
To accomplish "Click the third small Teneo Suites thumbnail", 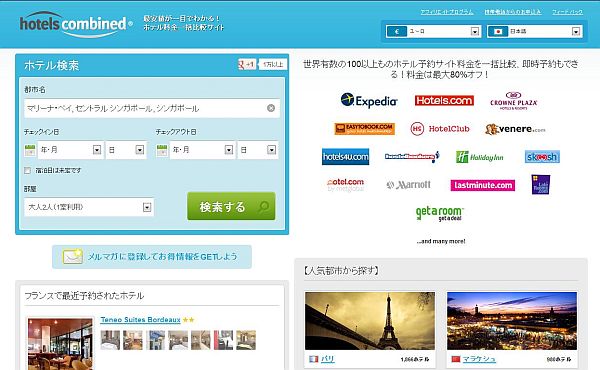I will pyautogui.click(x=155, y=340).
